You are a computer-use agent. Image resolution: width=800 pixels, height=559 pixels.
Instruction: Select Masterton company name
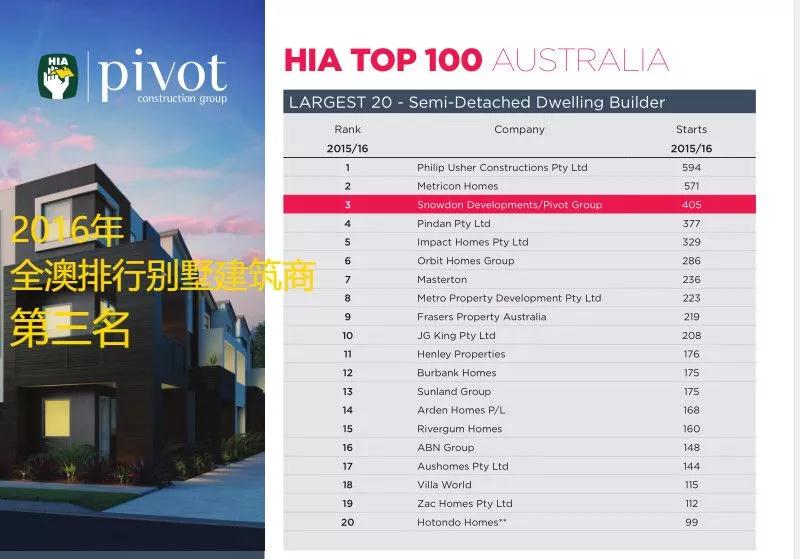point(442,280)
